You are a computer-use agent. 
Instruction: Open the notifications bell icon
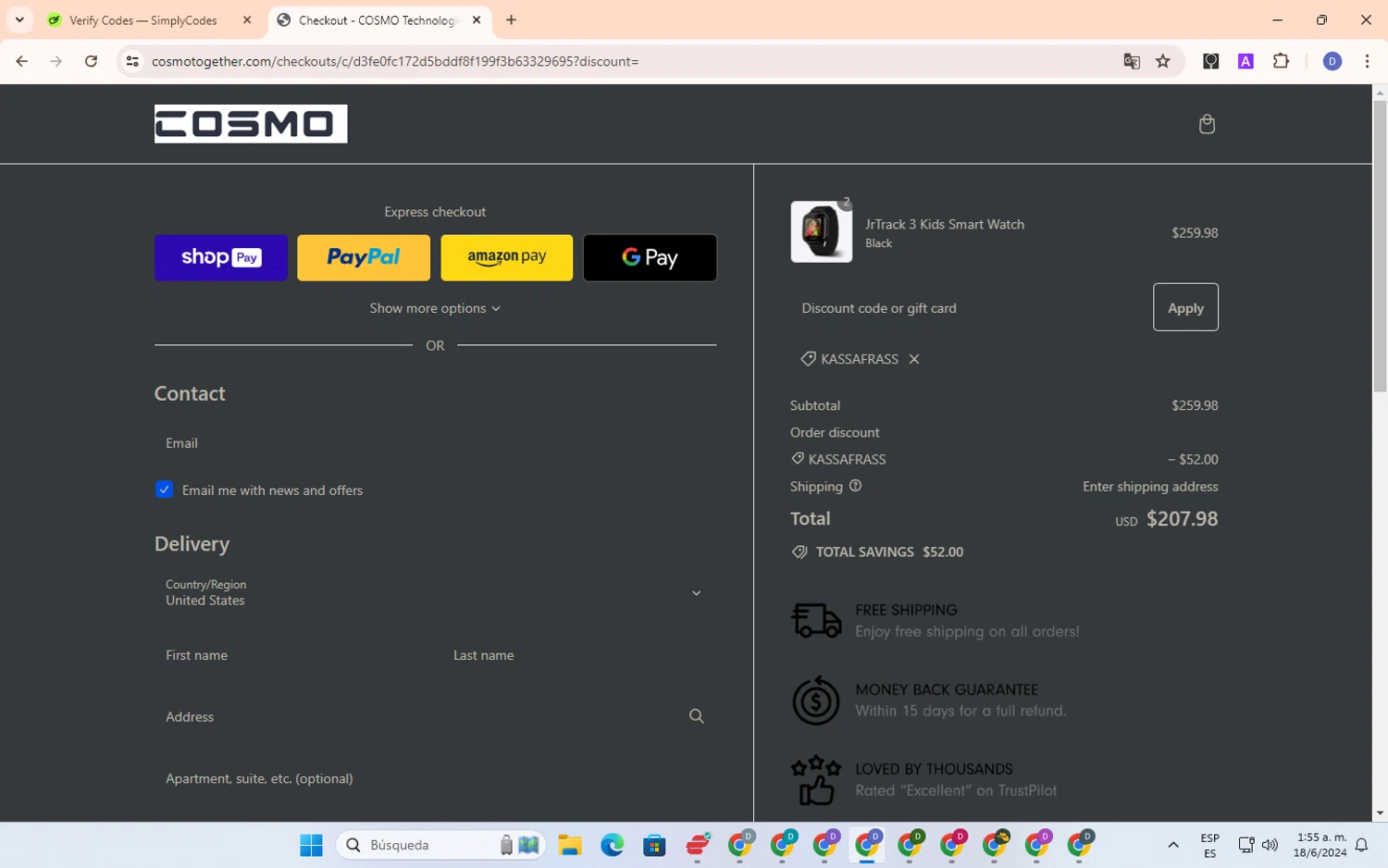[1361, 845]
